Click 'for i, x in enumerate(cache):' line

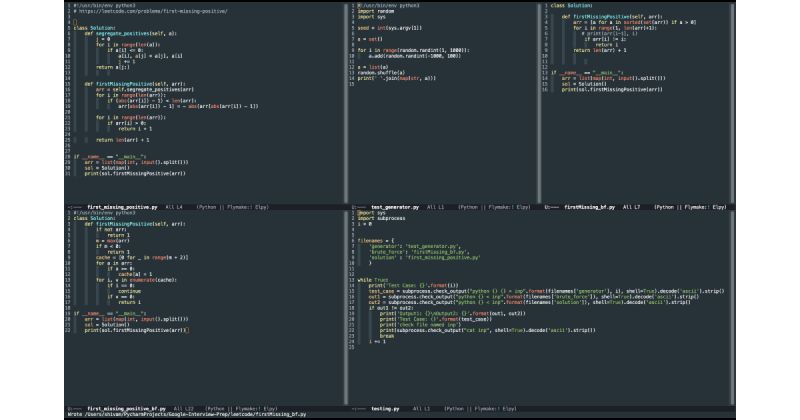coord(137,280)
